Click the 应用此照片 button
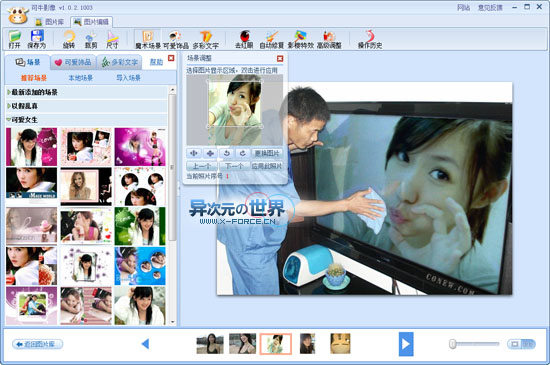 click(x=267, y=166)
